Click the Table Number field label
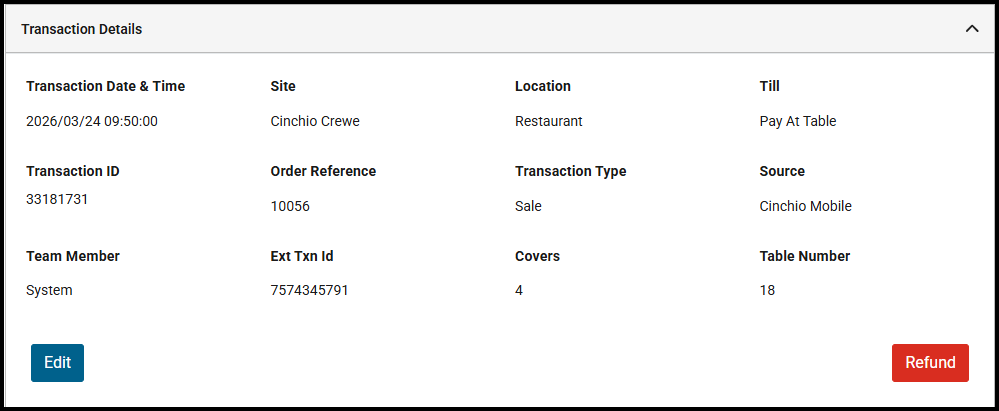The image size is (999, 411). 804,256
